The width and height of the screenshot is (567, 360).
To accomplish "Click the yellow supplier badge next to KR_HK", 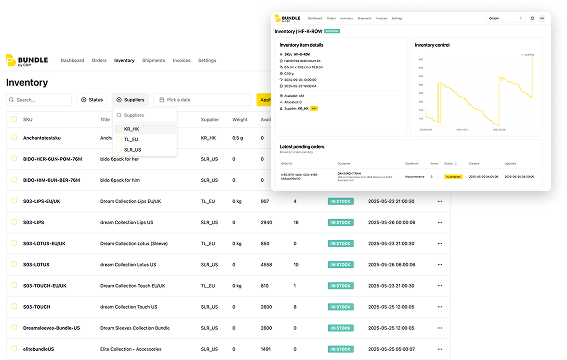I will [314, 108].
